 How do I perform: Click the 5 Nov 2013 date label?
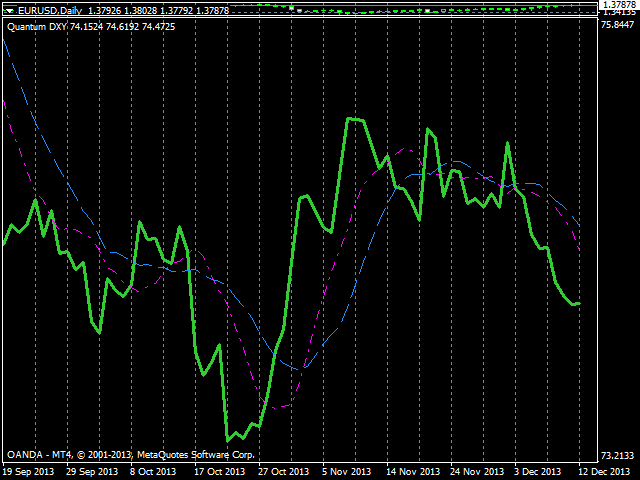(346, 471)
